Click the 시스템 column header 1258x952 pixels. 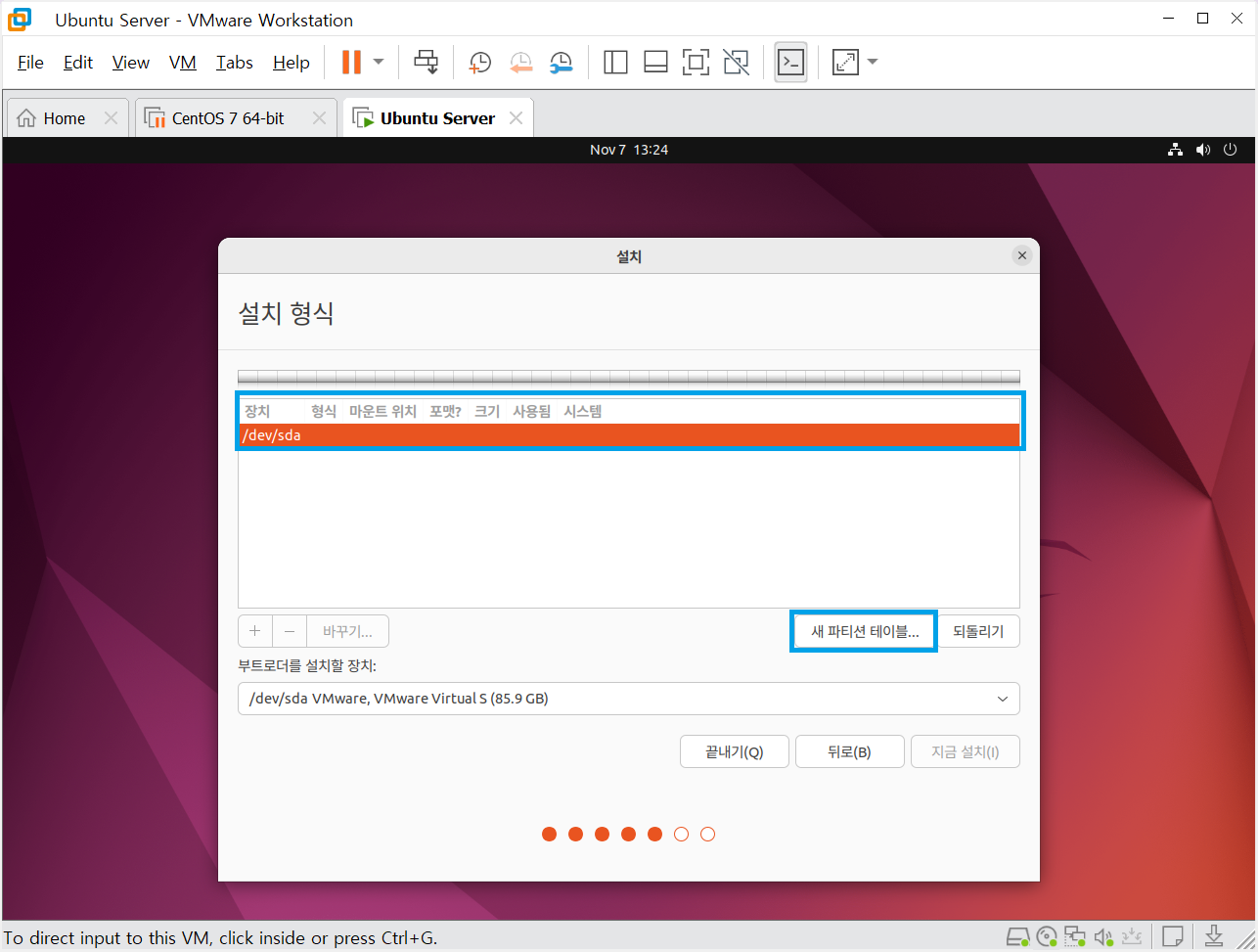coord(583,411)
